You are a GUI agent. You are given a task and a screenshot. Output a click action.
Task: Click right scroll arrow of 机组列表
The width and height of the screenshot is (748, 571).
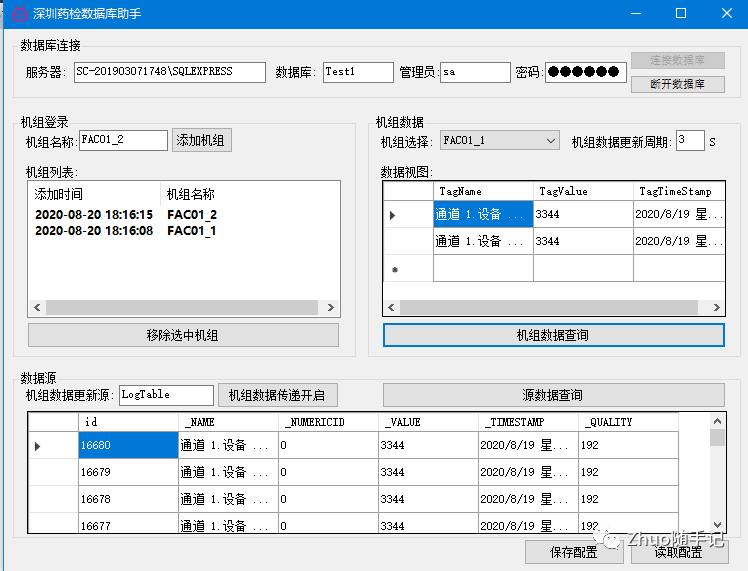pyautogui.click(x=331, y=308)
